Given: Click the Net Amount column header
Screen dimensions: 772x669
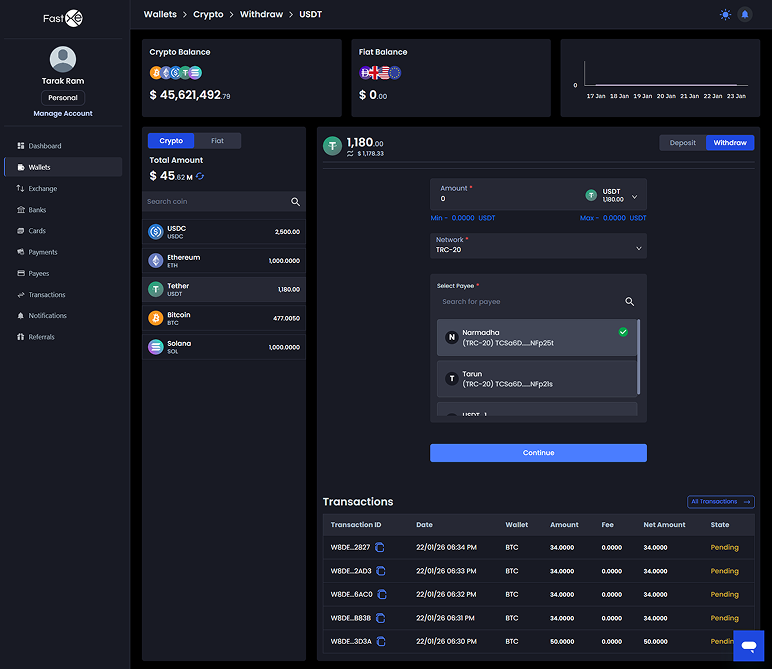Looking at the screenshot, I should 664,525.
